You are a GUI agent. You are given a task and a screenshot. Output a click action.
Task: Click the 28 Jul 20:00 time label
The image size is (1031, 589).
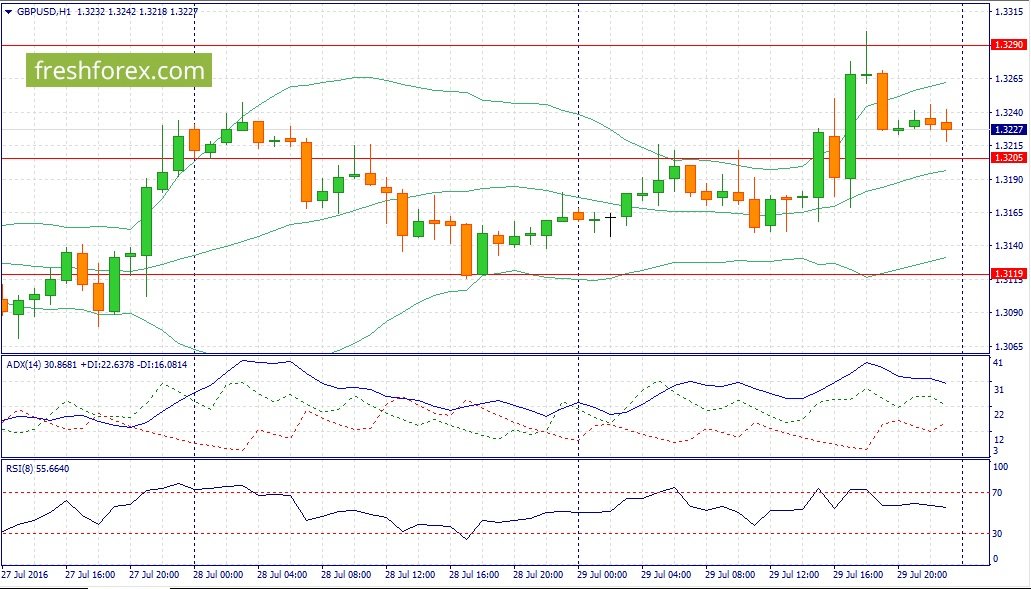539,574
